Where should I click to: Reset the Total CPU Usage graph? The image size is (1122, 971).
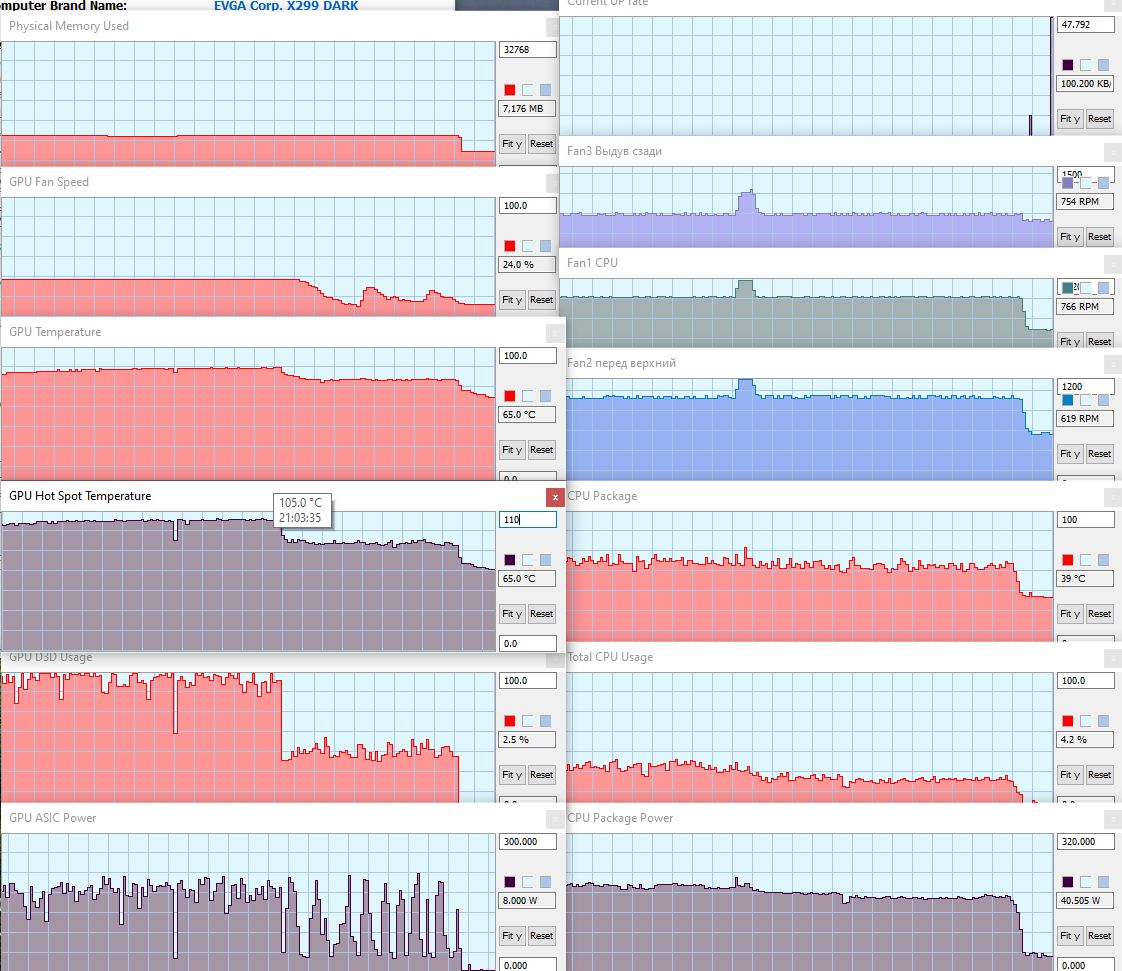(1100, 775)
